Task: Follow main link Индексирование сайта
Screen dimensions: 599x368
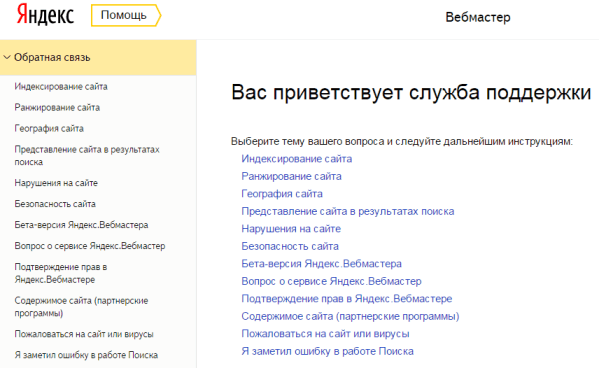Action: pyautogui.click(x=296, y=159)
